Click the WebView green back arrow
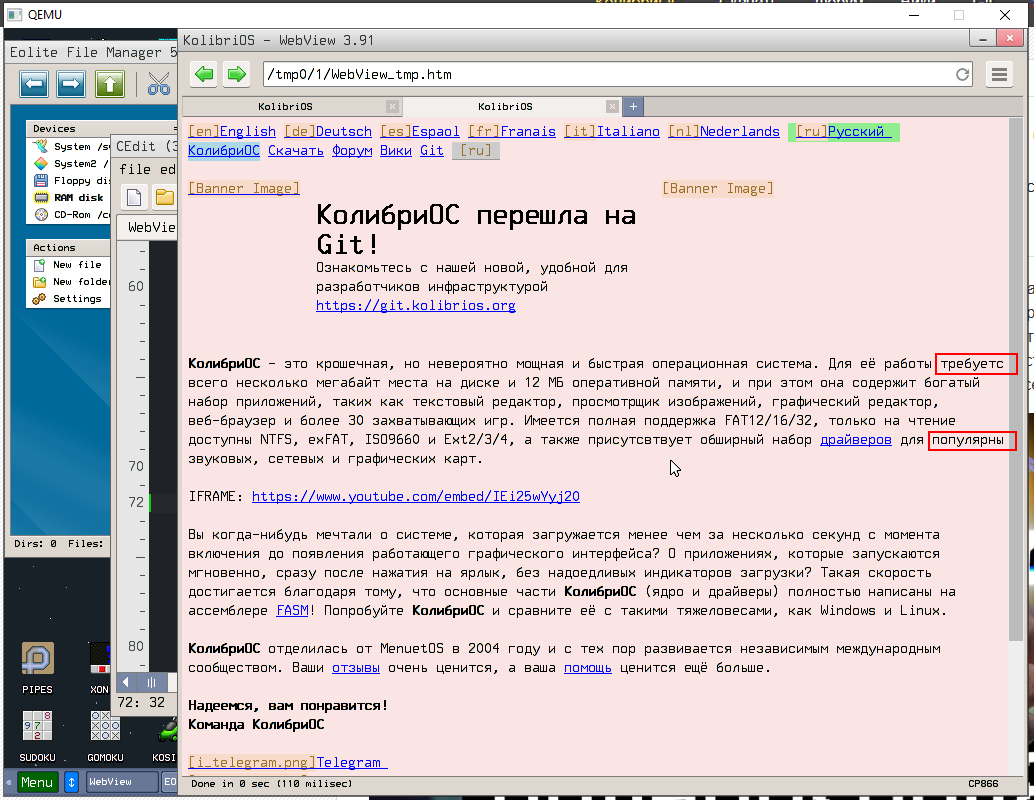This screenshot has height=800, width=1034. [204, 74]
